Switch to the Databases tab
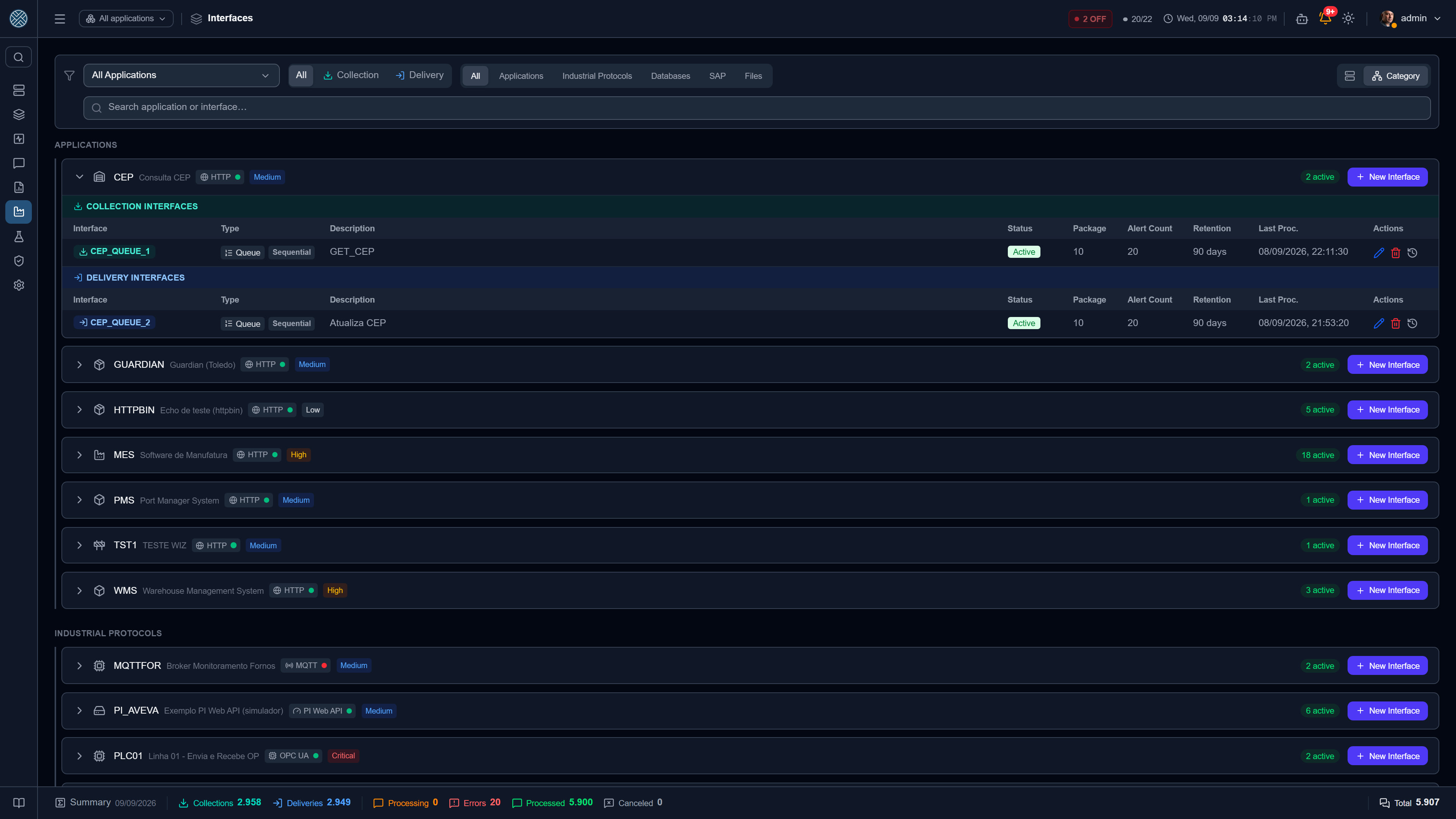1456x819 pixels. pos(670,76)
